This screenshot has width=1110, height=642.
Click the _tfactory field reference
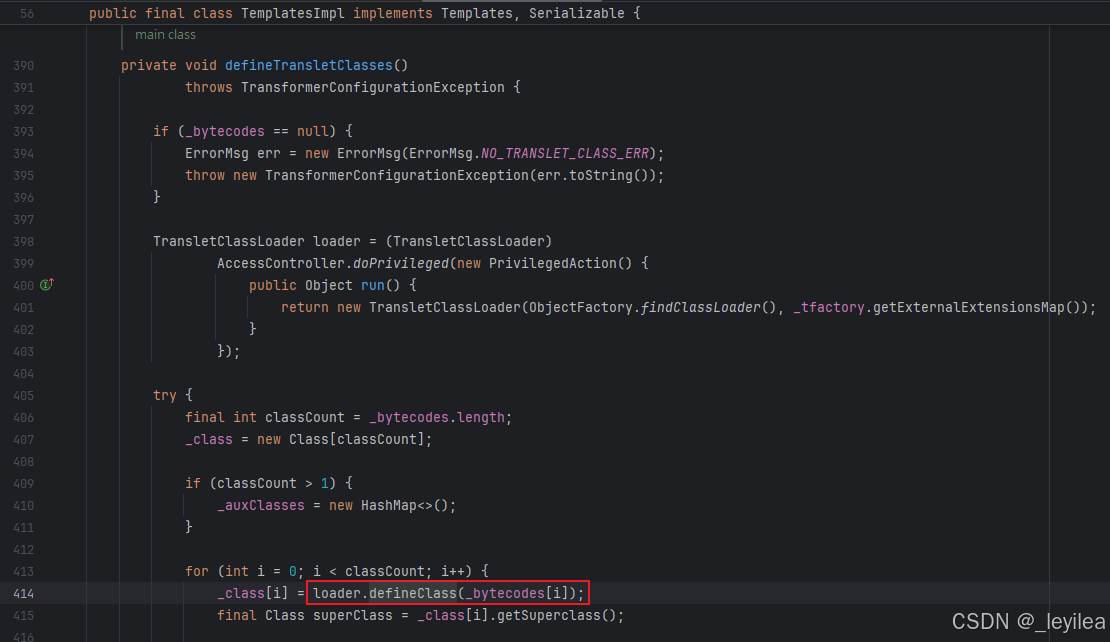[x=829, y=307]
